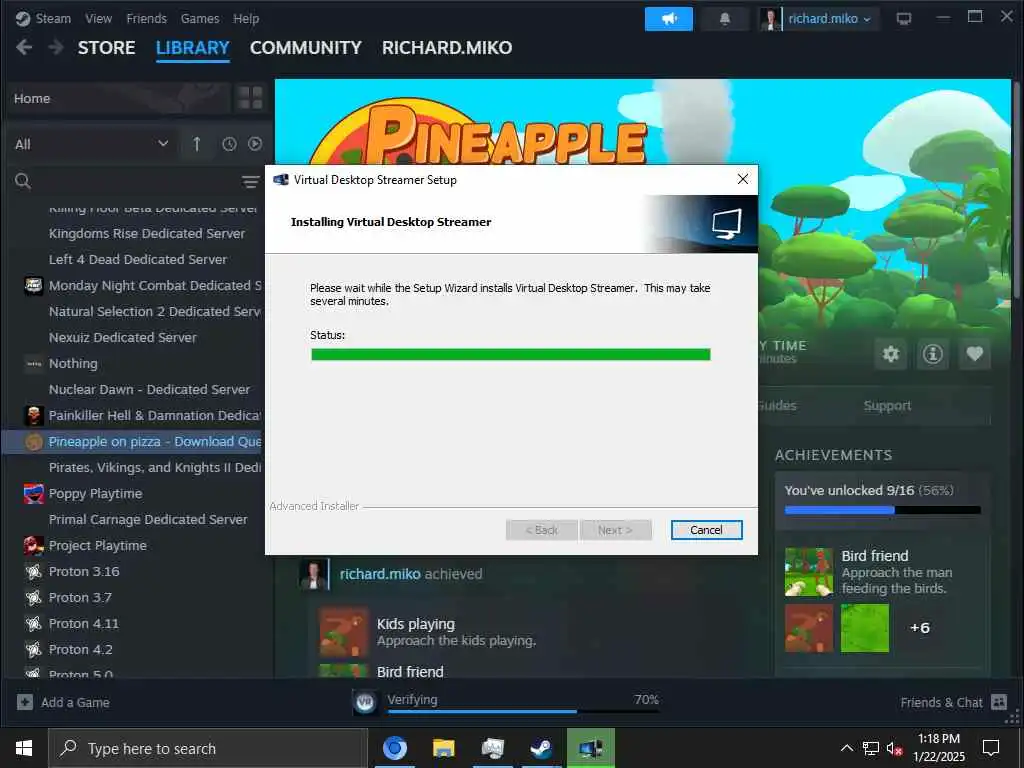Switch to the COMMUNITY tab
Image resolution: width=1024 pixels, height=768 pixels.
305,48
